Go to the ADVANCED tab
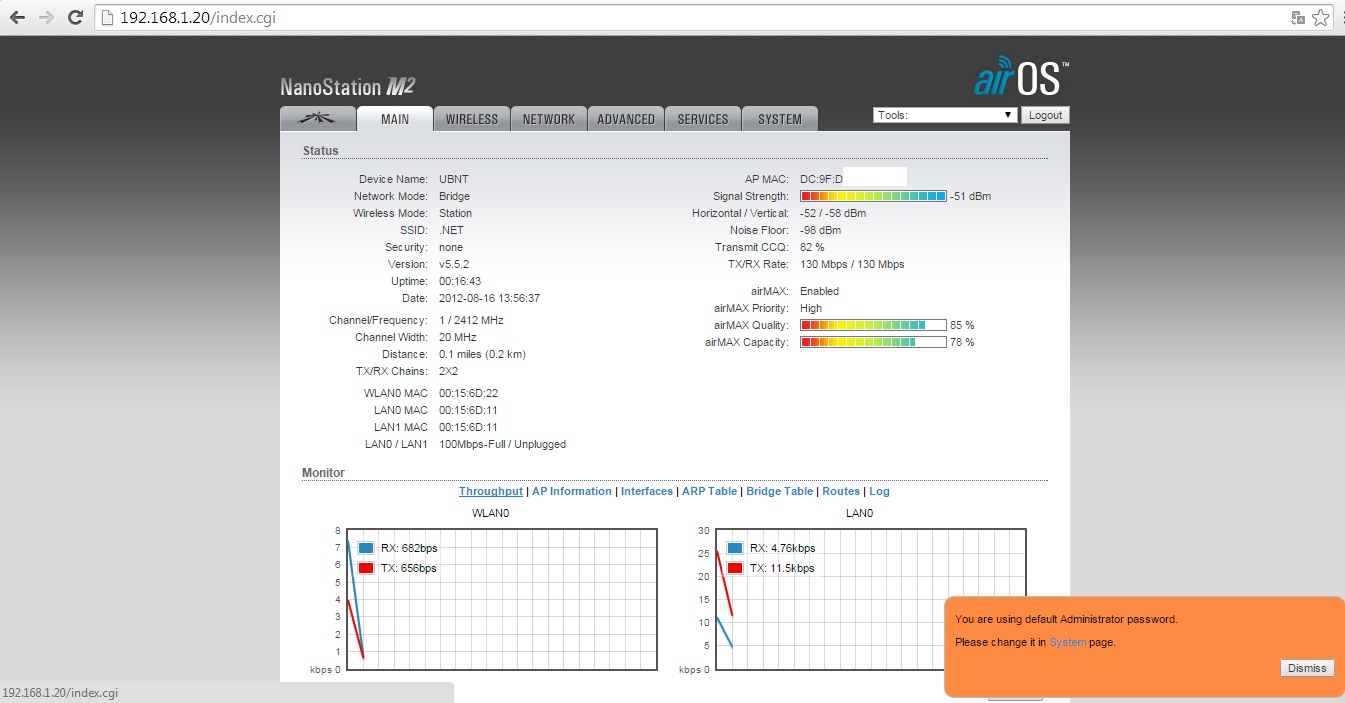Image resolution: width=1345 pixels, height=703 pixels. (626, 119)
